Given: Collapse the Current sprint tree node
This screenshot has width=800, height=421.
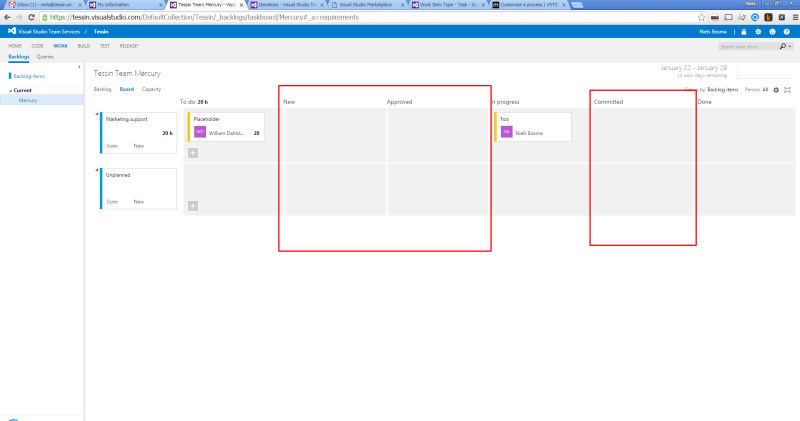Looking at the screenshot, I should (x=10, y=90).
